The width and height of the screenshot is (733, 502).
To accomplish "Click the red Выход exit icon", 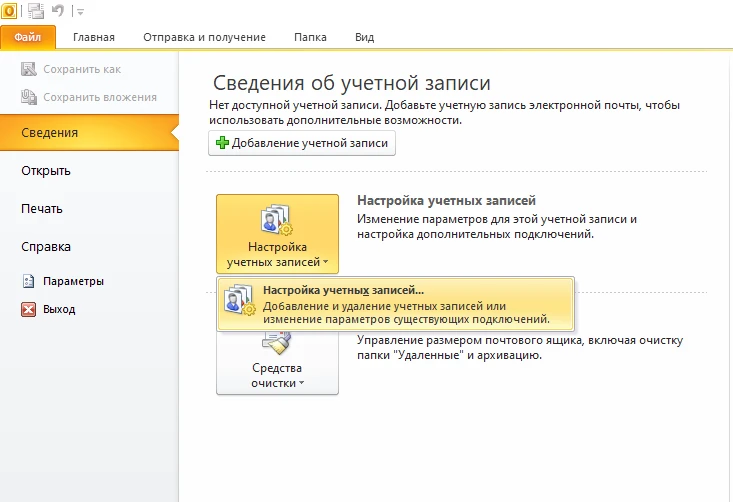I will [x=29, y=309].
